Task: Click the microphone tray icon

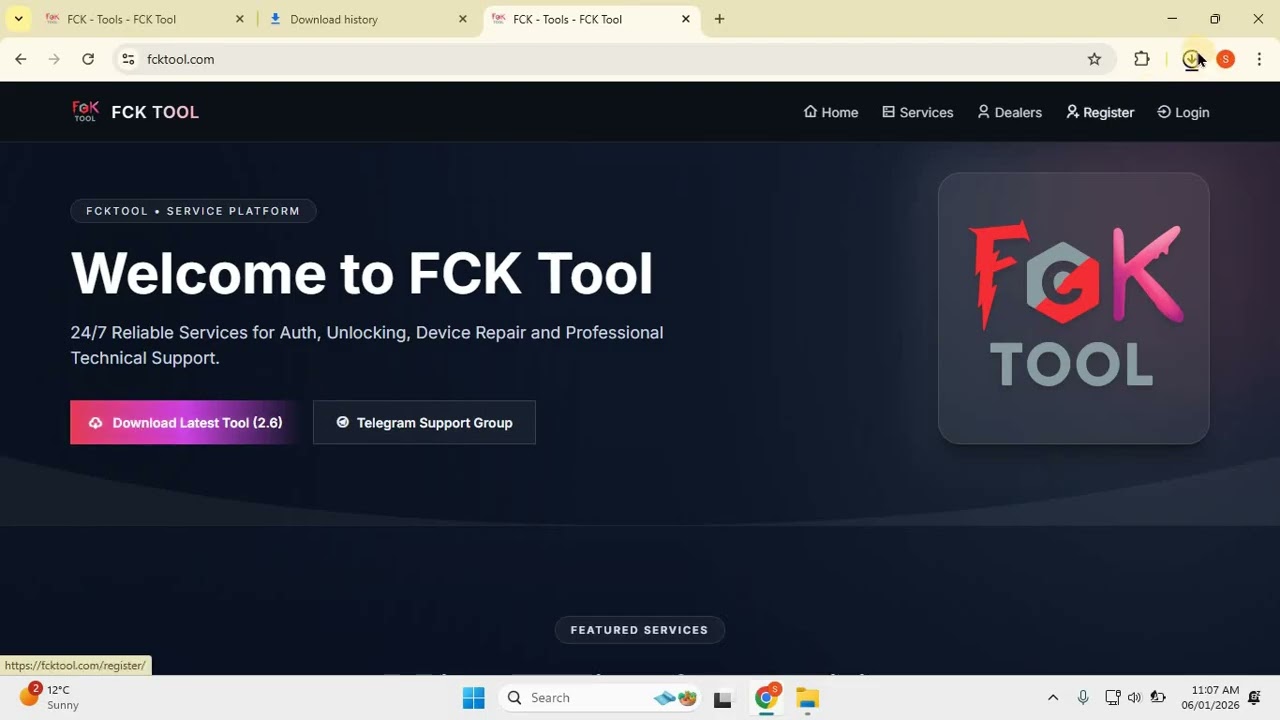Action: click(1083, 698)
